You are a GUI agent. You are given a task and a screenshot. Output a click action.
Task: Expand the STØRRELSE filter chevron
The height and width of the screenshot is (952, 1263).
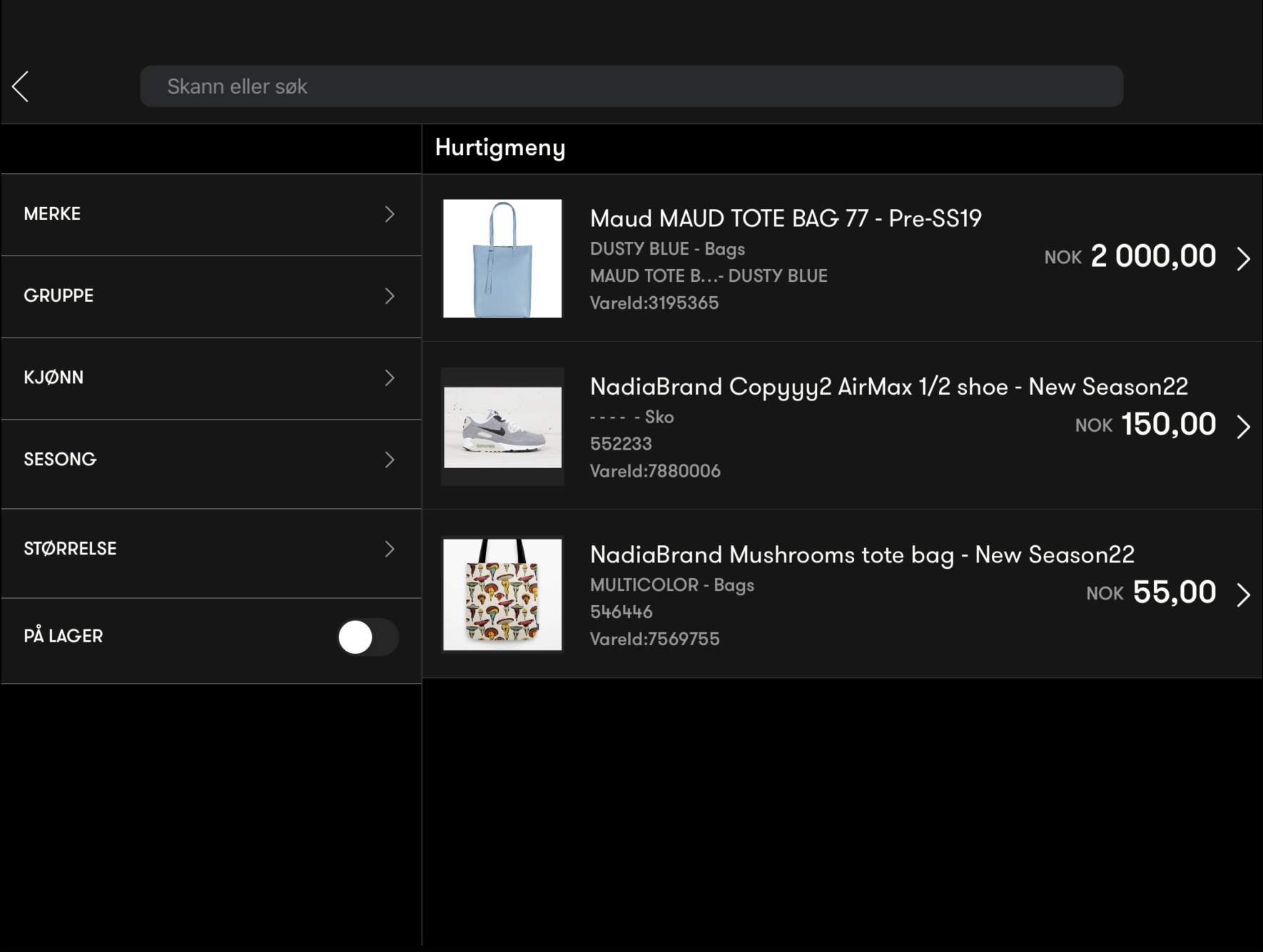(x=390, y=549)
